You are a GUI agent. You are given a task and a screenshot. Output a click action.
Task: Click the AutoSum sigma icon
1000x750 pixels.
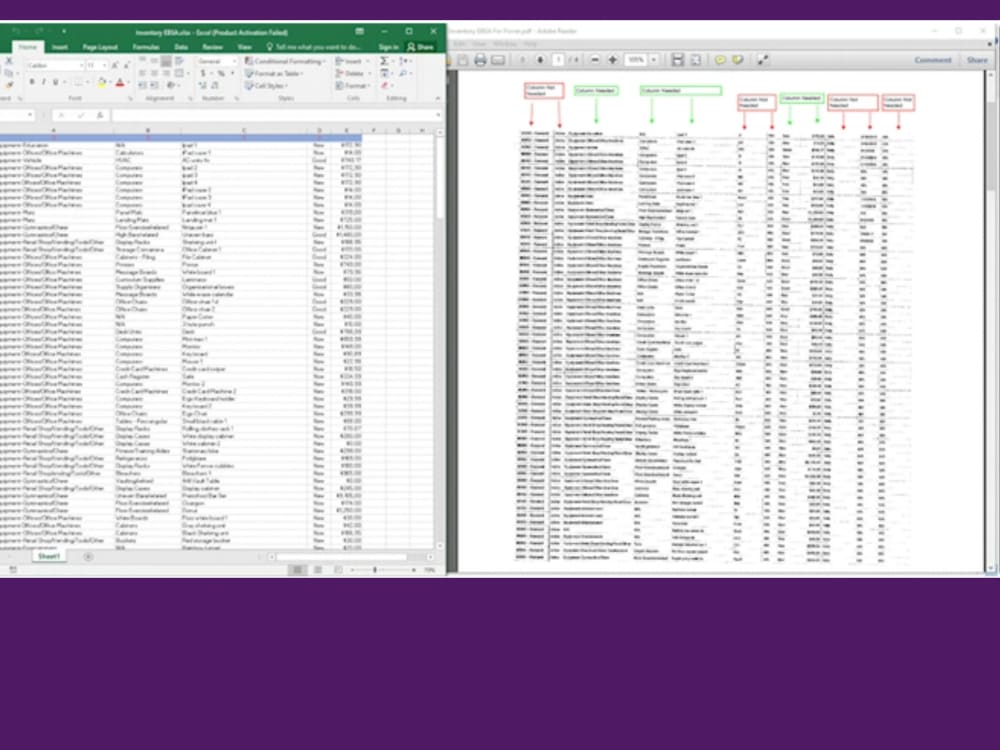(384, 61)
